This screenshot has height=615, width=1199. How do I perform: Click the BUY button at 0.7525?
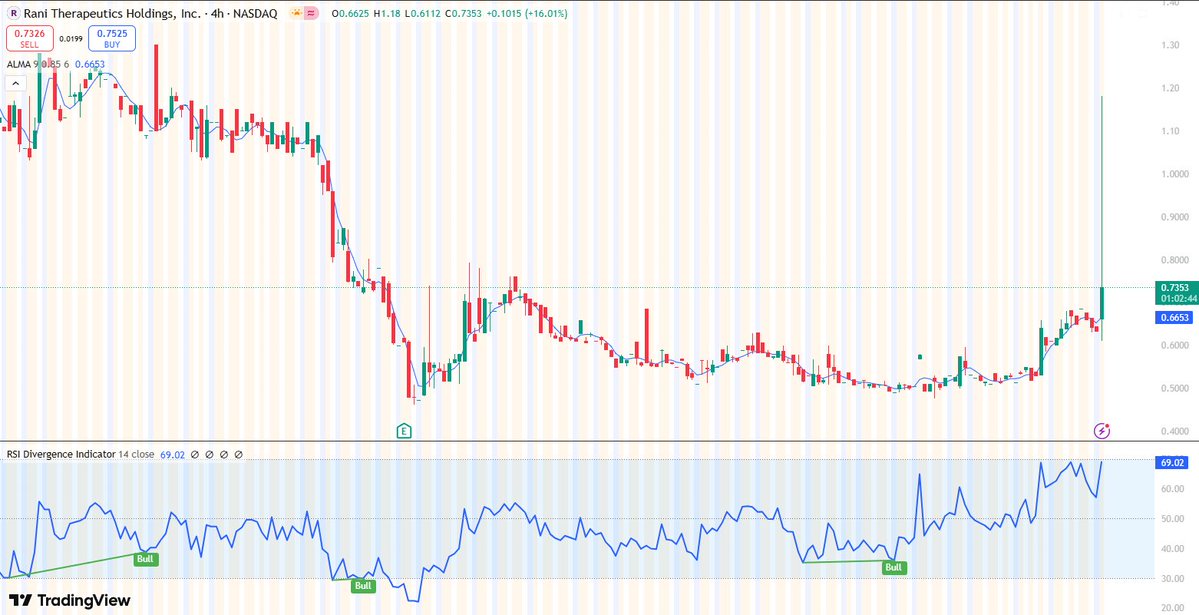coord(112,38)
